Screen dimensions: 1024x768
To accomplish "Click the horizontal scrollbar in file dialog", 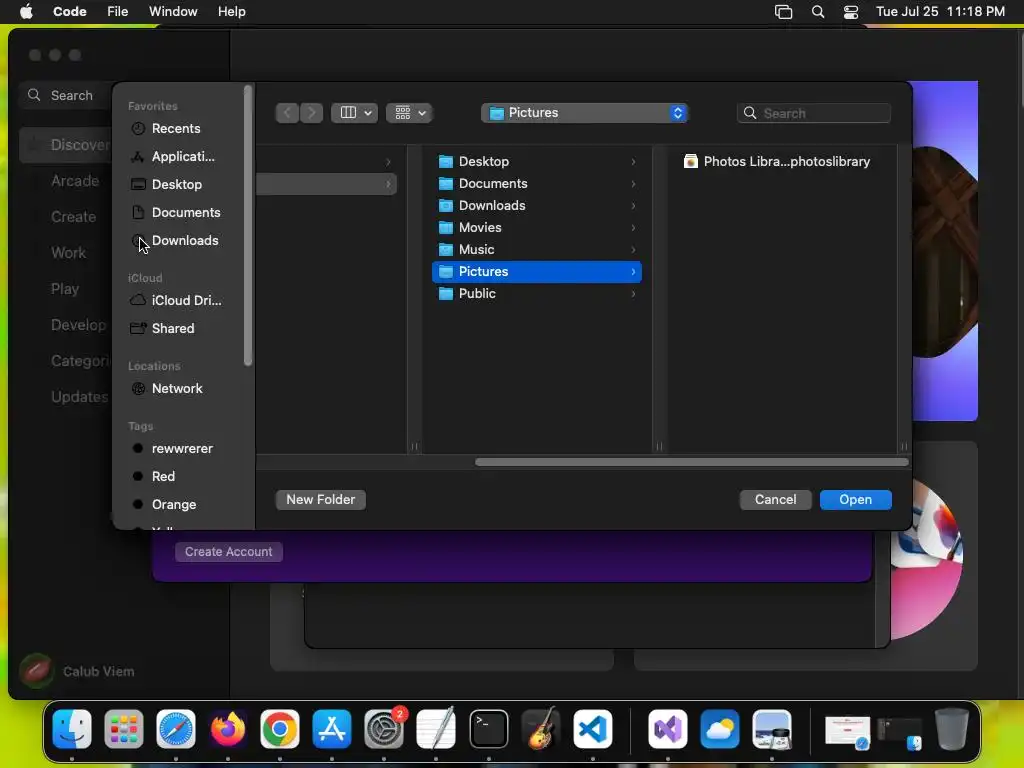I will (692, 462).
